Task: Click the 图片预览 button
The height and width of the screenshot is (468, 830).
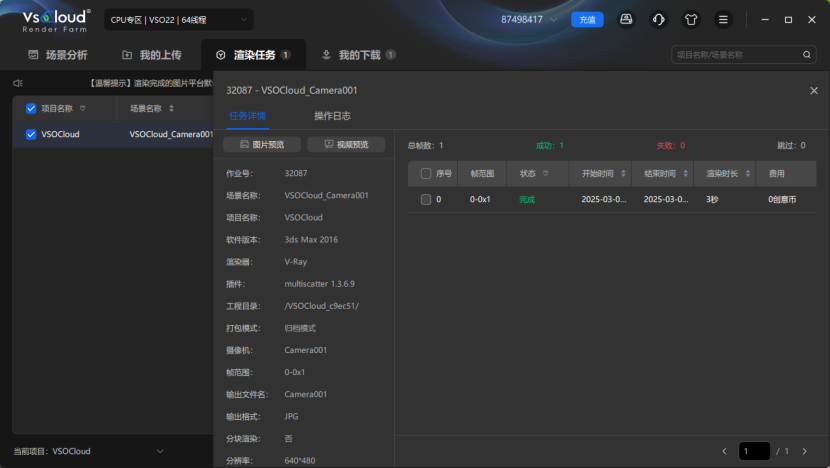Action: 262,145
